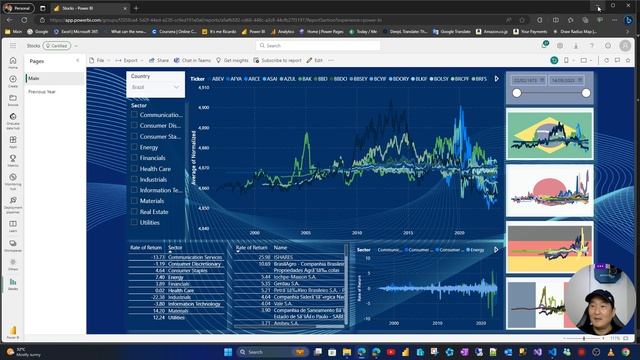
Task: Favorite the report with star icon
Action: tap(628, 60)
